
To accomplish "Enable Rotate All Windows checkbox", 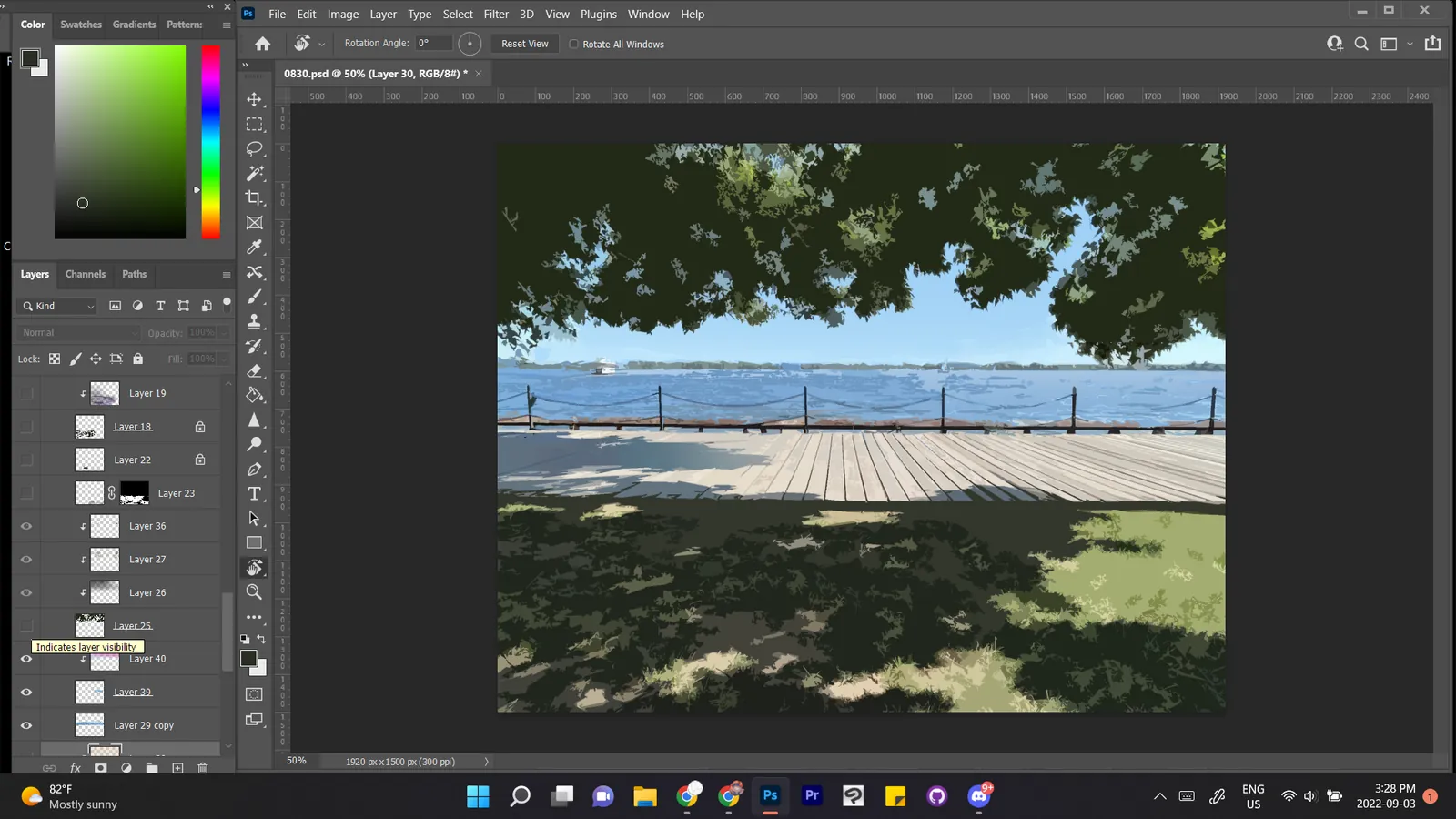I will (x=574, y=44).
